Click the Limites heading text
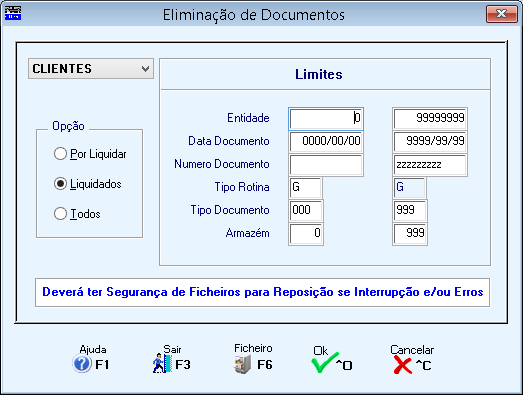523x395 pixels. point(319,74)
